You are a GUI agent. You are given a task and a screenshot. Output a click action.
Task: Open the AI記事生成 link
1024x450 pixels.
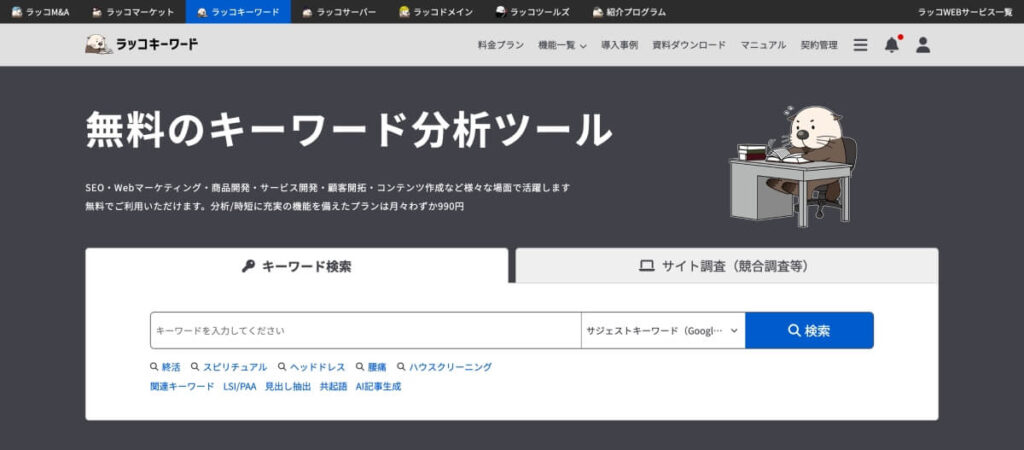(x=379, y=387)
